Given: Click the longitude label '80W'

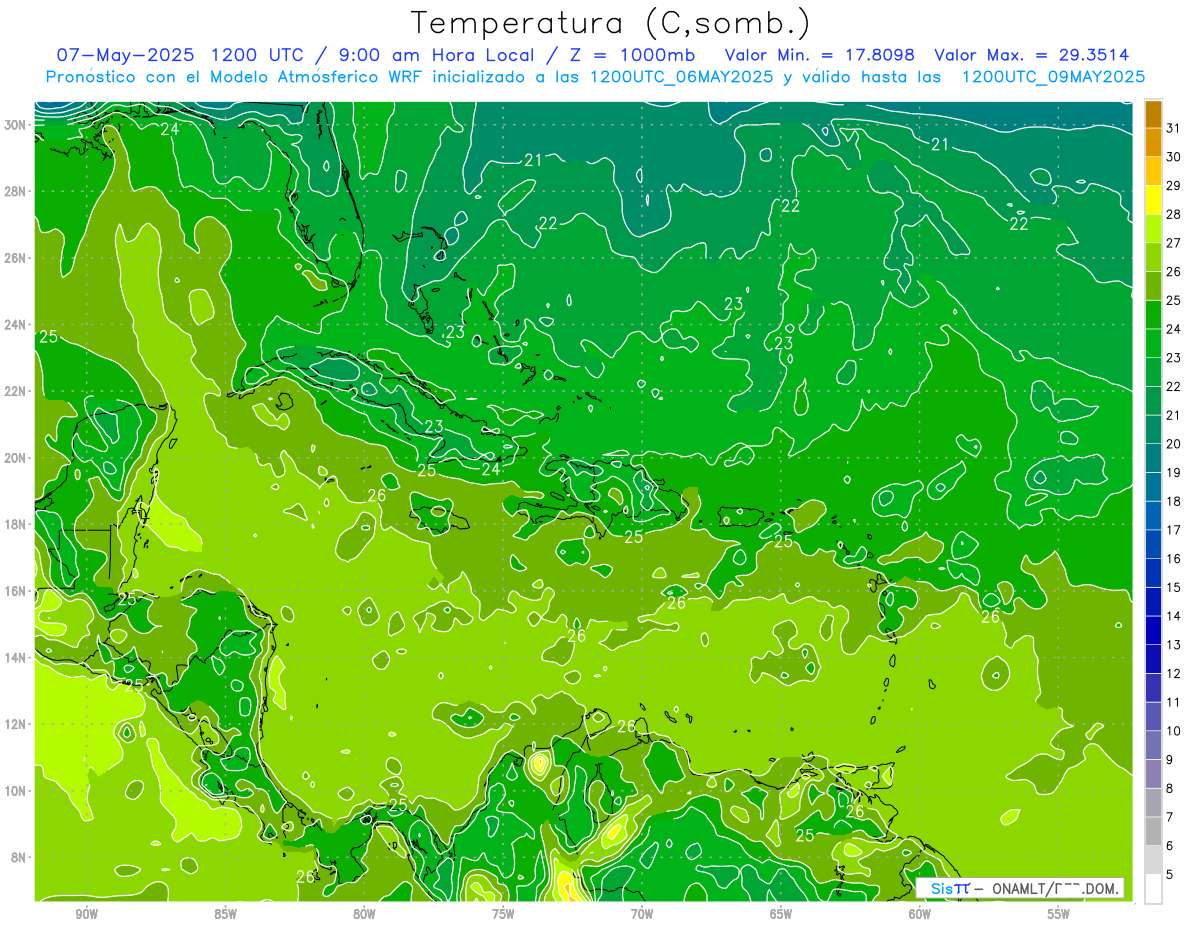Looking at the screenshot, I should click(364, 913).
